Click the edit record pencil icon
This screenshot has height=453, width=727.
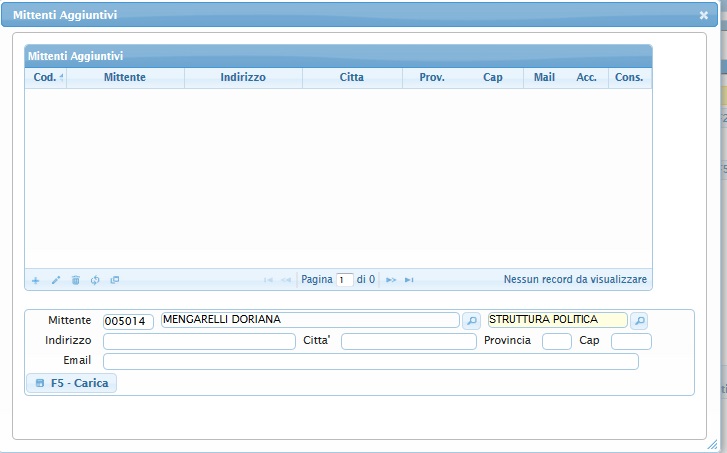point(56,280)
